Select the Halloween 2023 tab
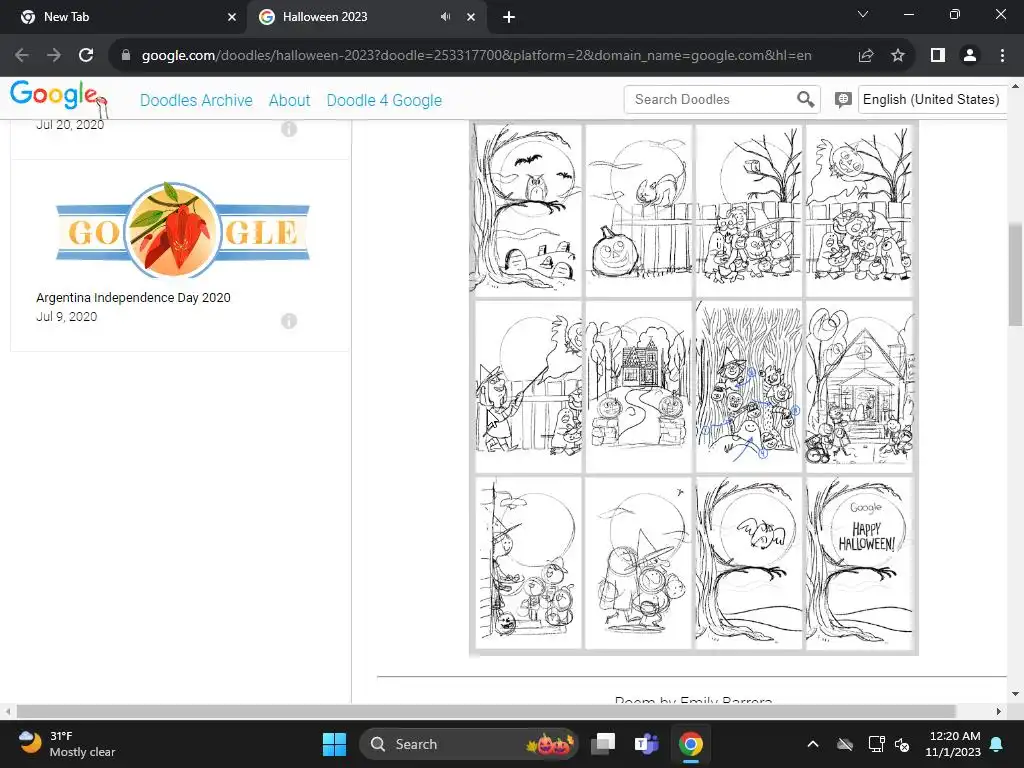This screenshot has width=1024, height=768. [367, 17]
